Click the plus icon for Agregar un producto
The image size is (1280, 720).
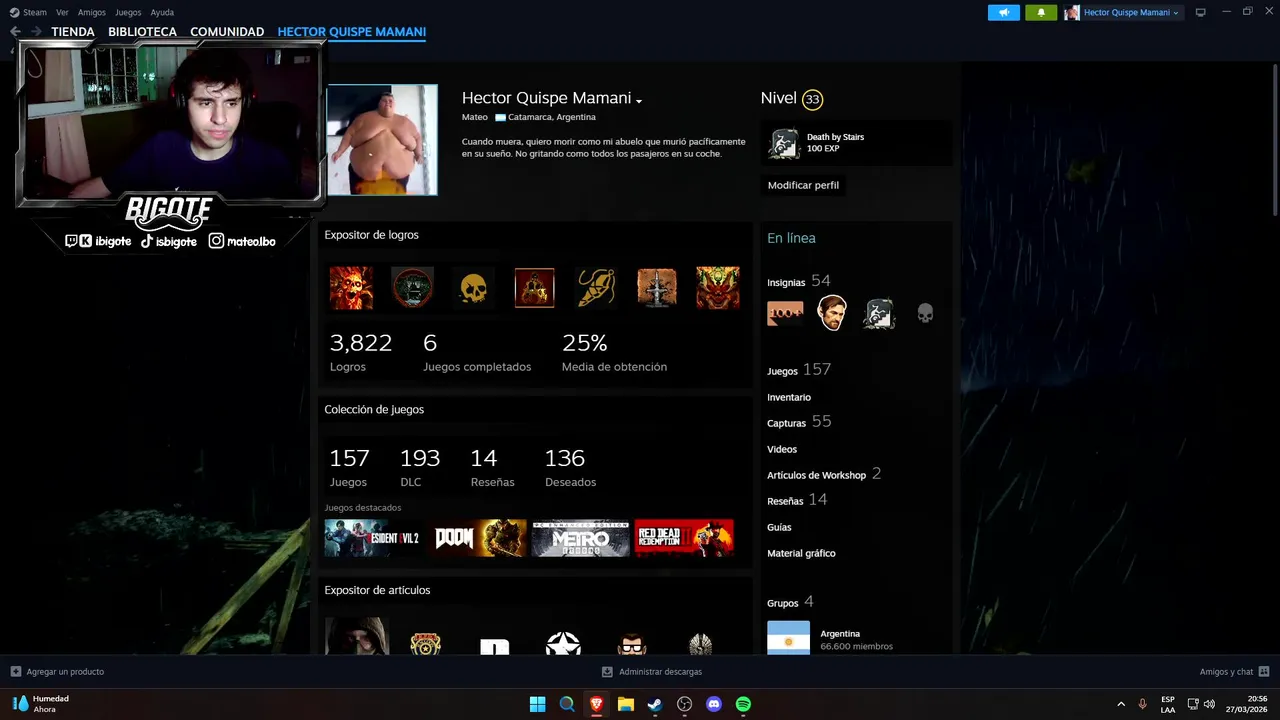click(x=15, y=672)
